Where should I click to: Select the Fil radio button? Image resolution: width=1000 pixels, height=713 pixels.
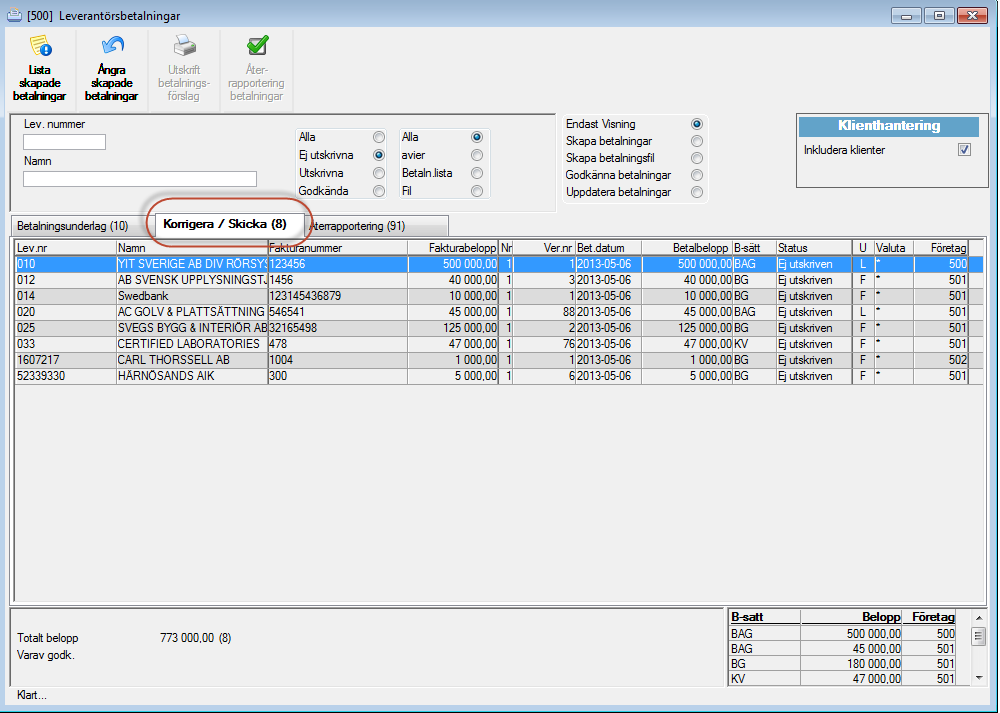click(x=476, y=191)
